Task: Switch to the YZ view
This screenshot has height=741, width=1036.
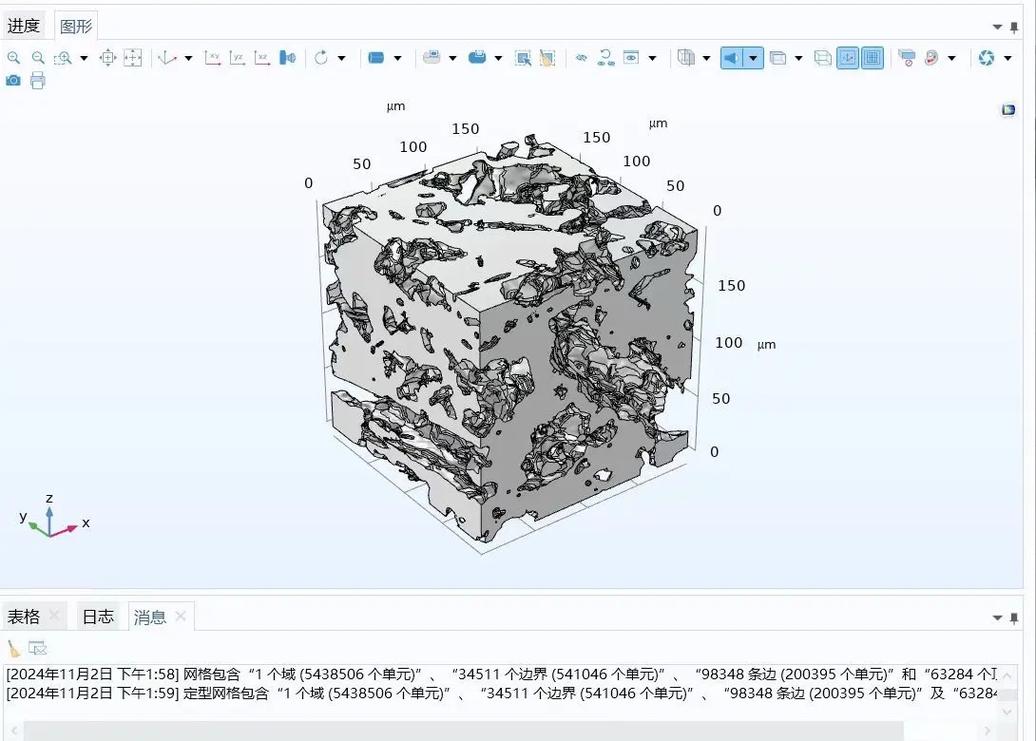Action: (x=237, y=58)
